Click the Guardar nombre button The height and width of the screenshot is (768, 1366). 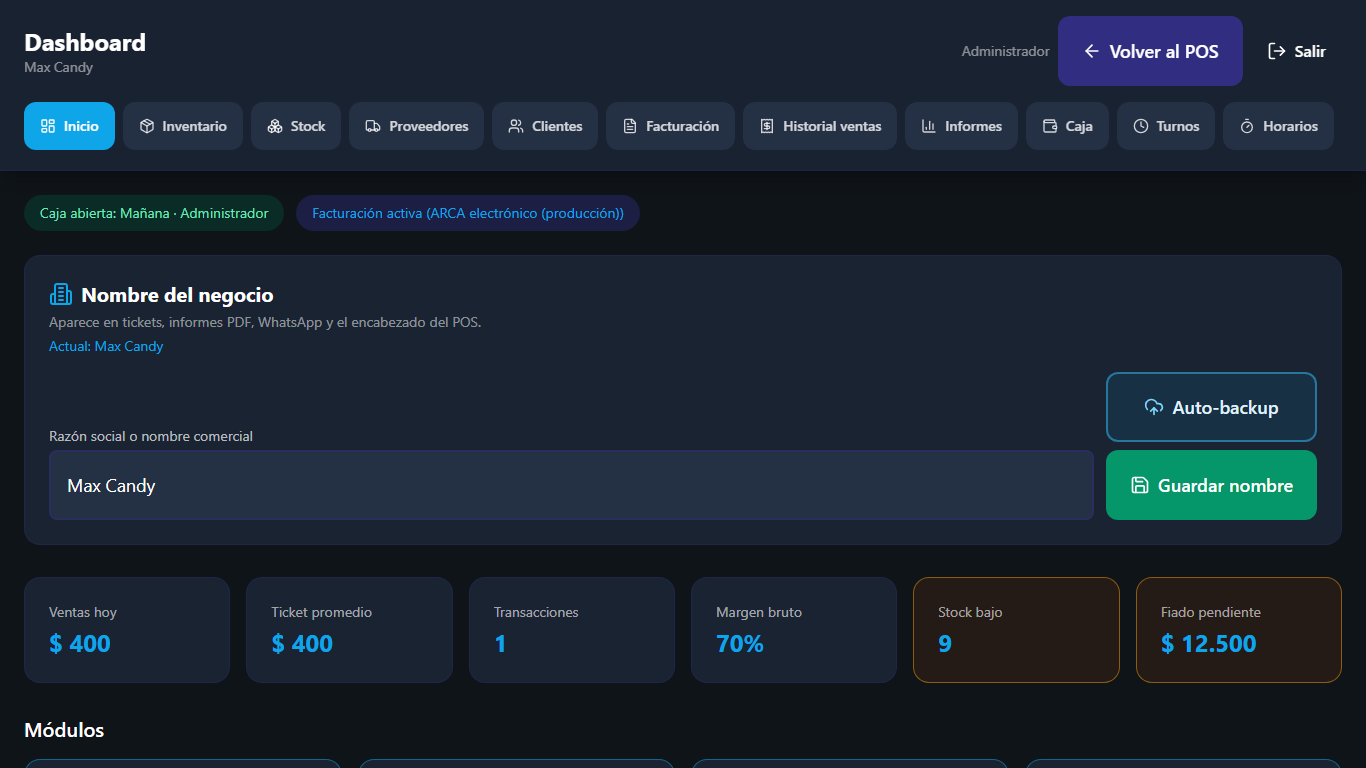click(x=1211, y=485)
